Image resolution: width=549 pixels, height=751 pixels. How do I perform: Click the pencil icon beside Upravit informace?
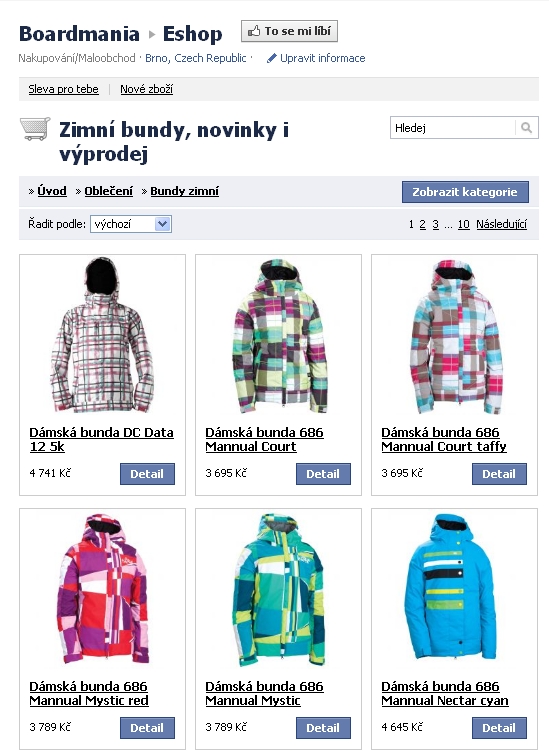coord(272,58)
